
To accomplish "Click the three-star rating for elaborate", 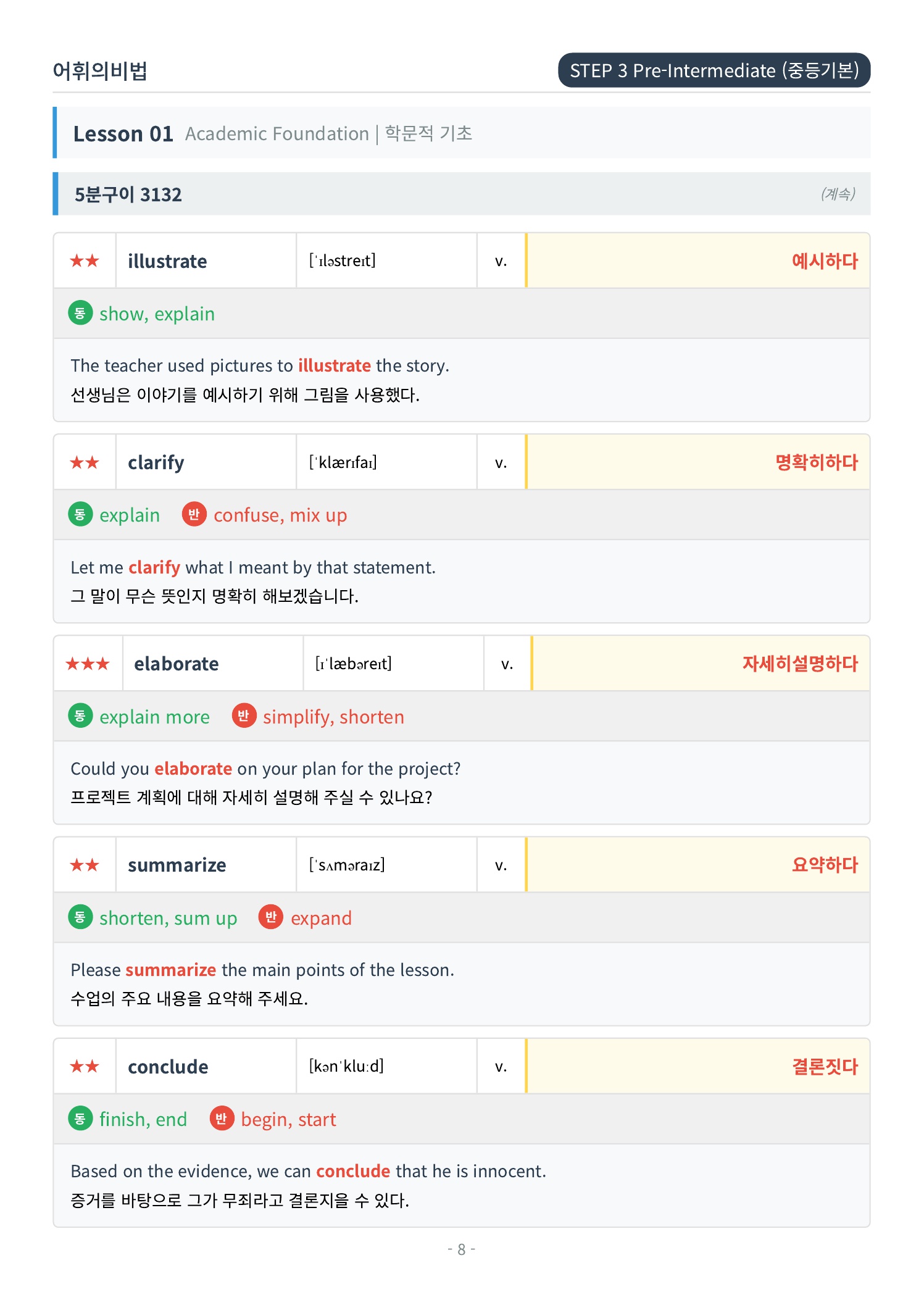I will point(88,664).
